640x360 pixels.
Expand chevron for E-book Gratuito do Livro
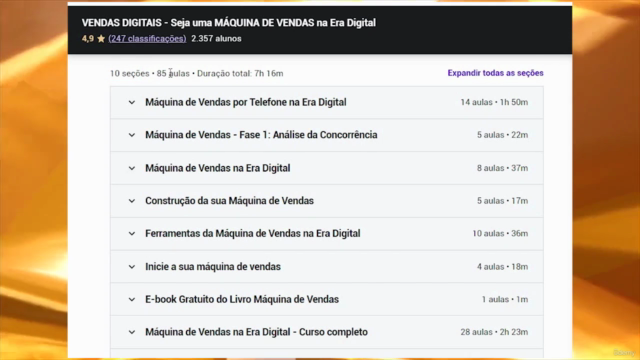pos(131,300)
